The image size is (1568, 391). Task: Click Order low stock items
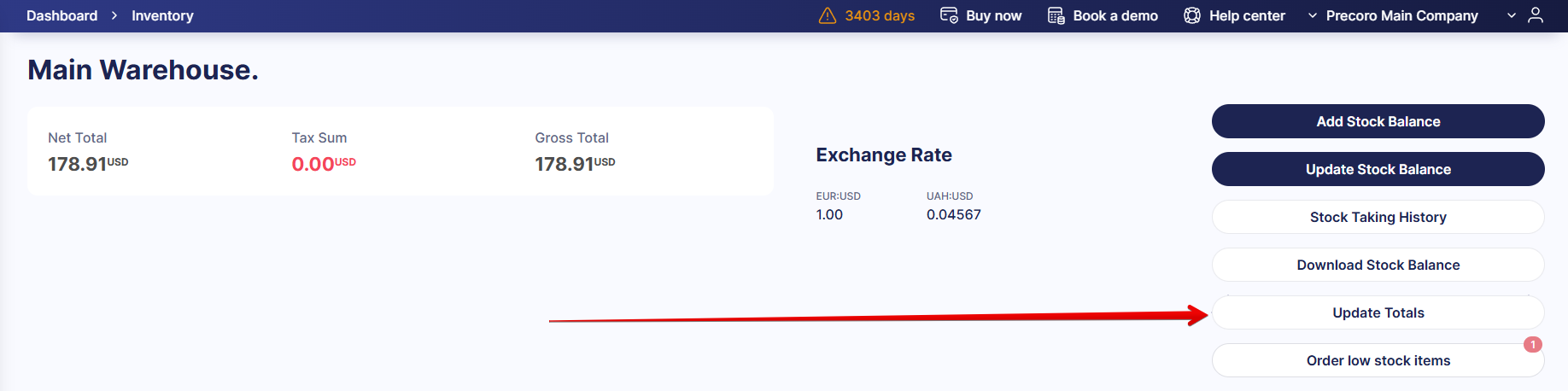coord(1378,360)
